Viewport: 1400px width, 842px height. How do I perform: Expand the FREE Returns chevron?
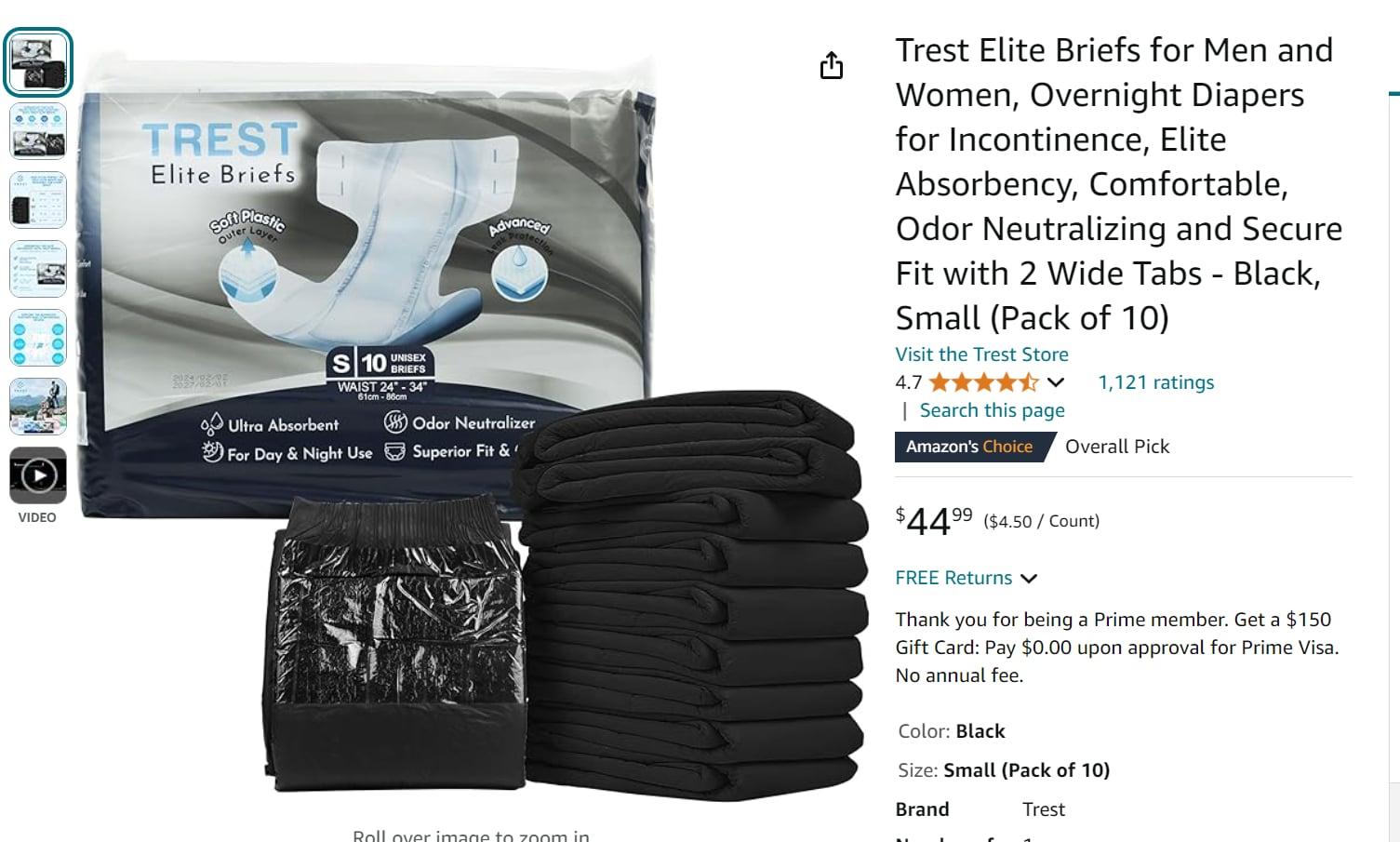coord(1029,579)
